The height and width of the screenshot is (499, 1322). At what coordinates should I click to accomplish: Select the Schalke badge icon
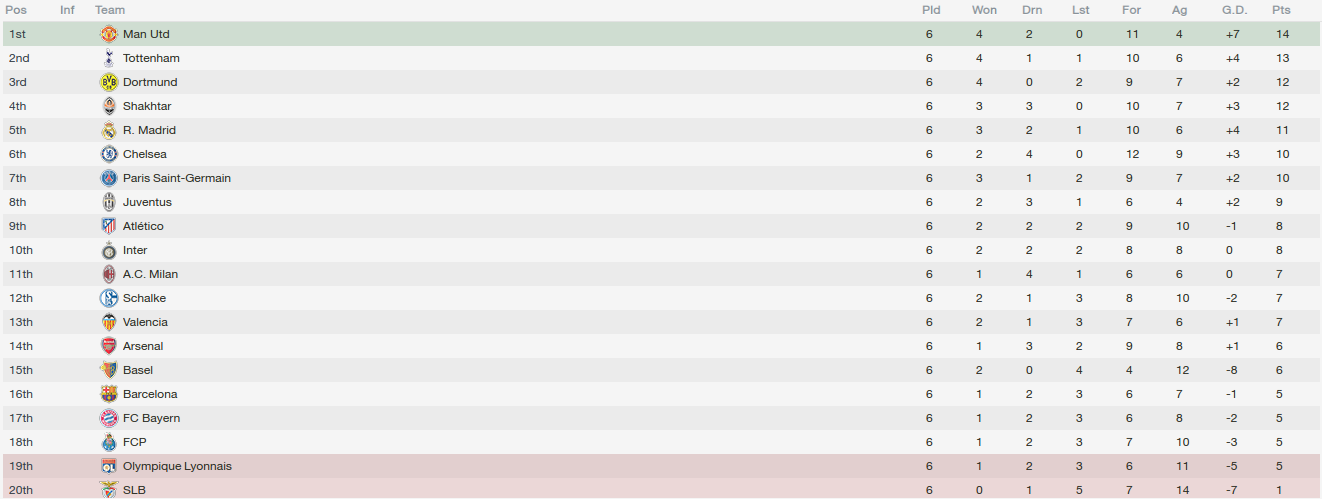(109, 298)
